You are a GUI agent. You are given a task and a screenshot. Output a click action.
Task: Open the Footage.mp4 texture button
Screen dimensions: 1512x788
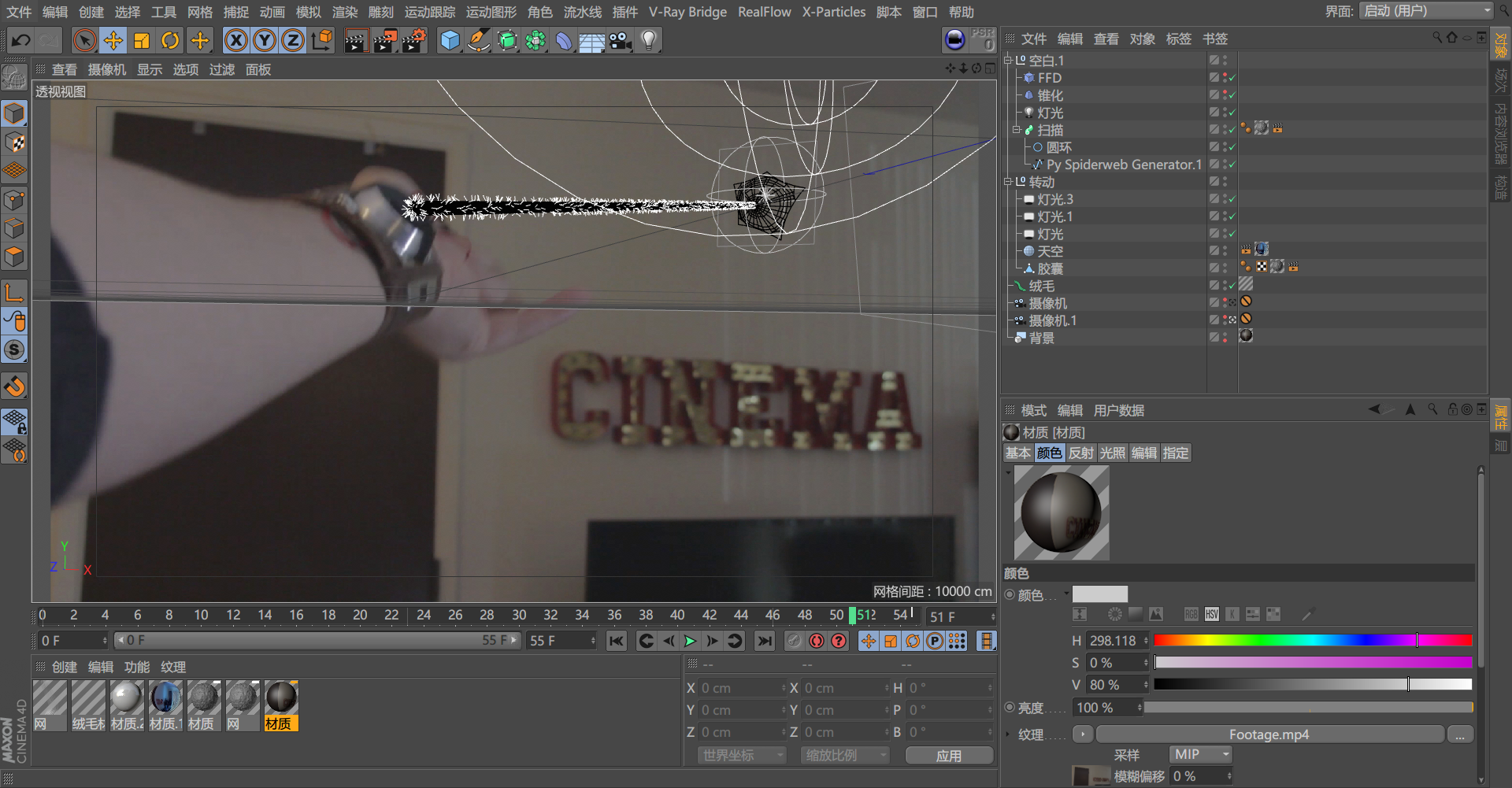click(1269, 734)
